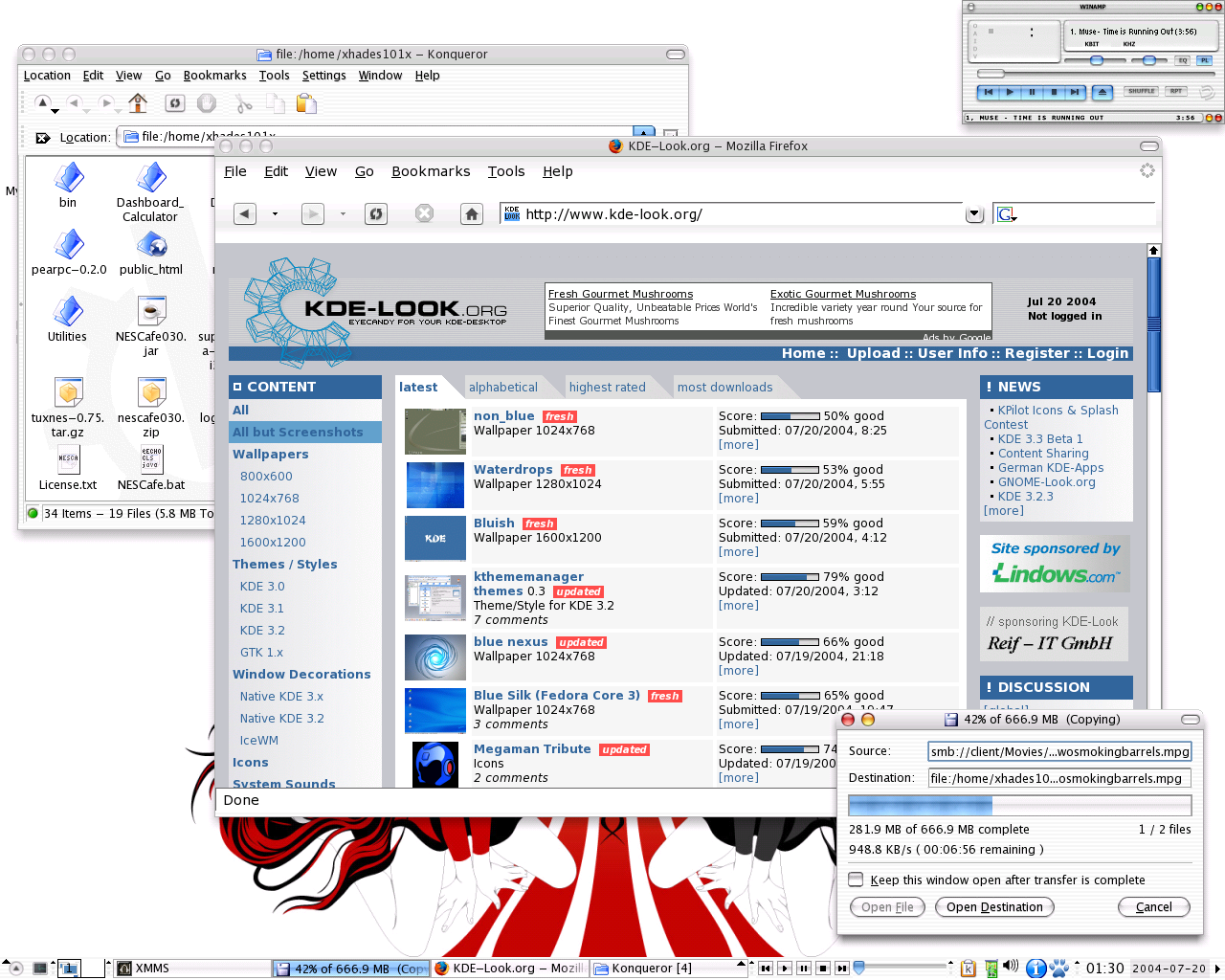Stop playback in Winamp window
Image resolution: width=1225 pixels, height=980 pixels.
(1054, 93)
